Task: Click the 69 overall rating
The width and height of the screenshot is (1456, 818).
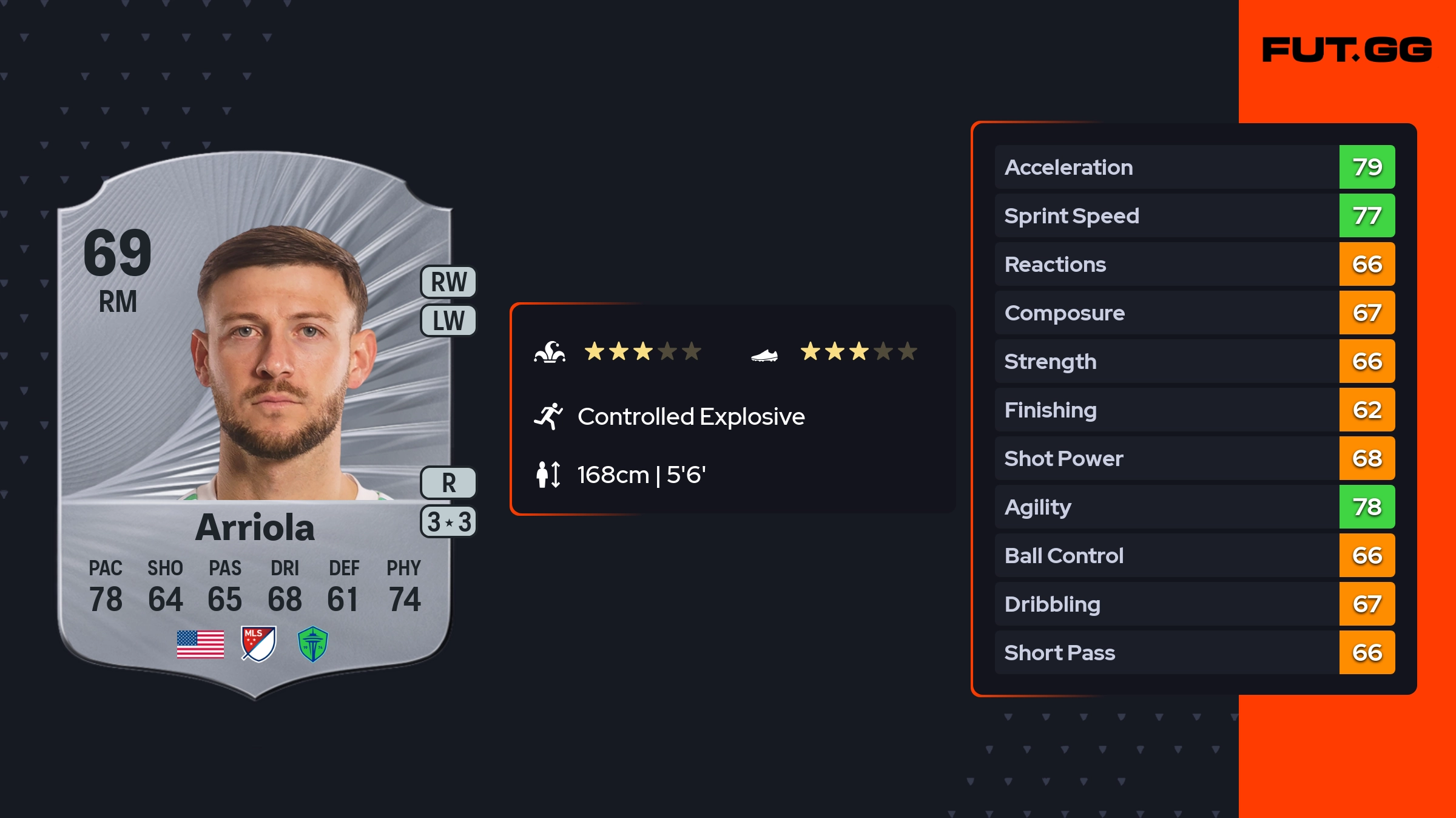Action: point(118,252)
